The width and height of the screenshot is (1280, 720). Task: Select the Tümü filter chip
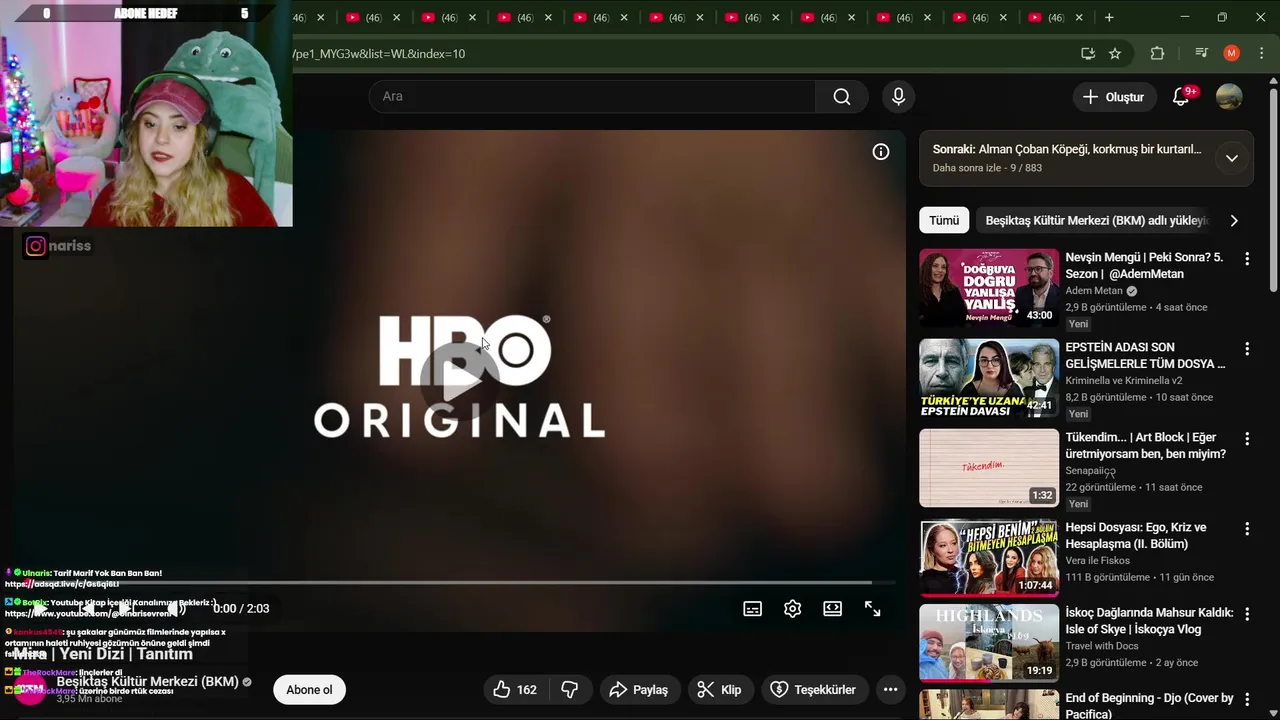944,220
